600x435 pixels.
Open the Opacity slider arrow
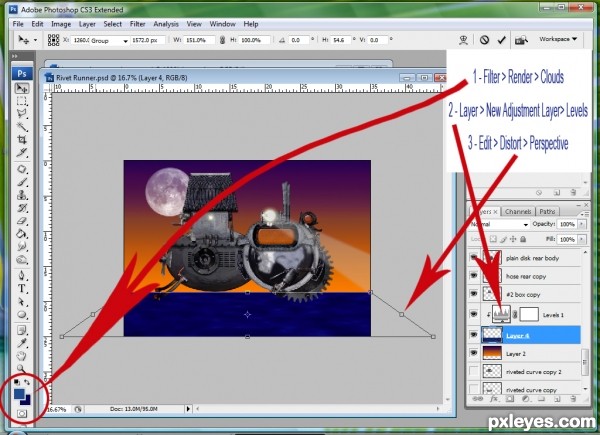tap(582, 224)
